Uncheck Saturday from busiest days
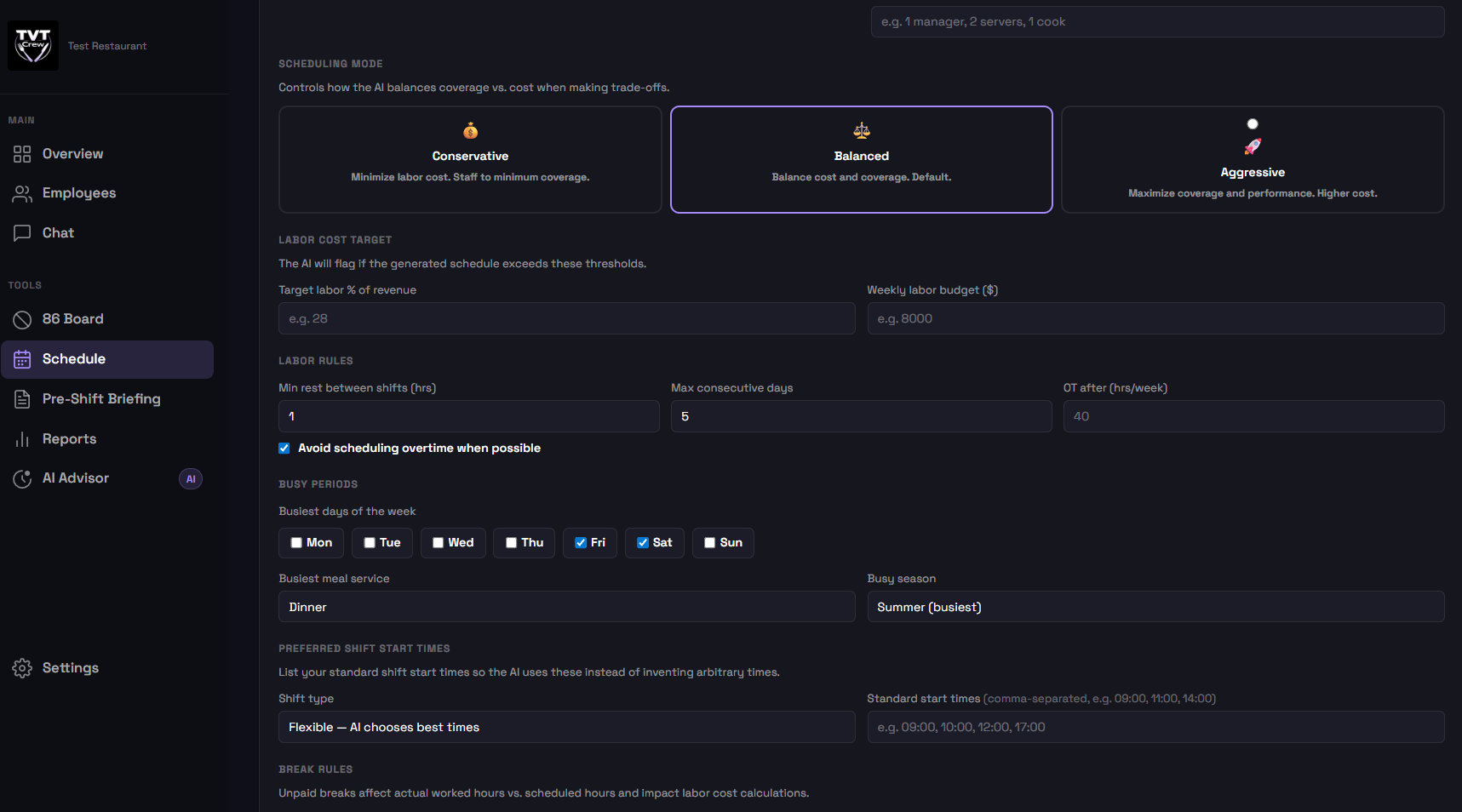 tap(643, 542)
